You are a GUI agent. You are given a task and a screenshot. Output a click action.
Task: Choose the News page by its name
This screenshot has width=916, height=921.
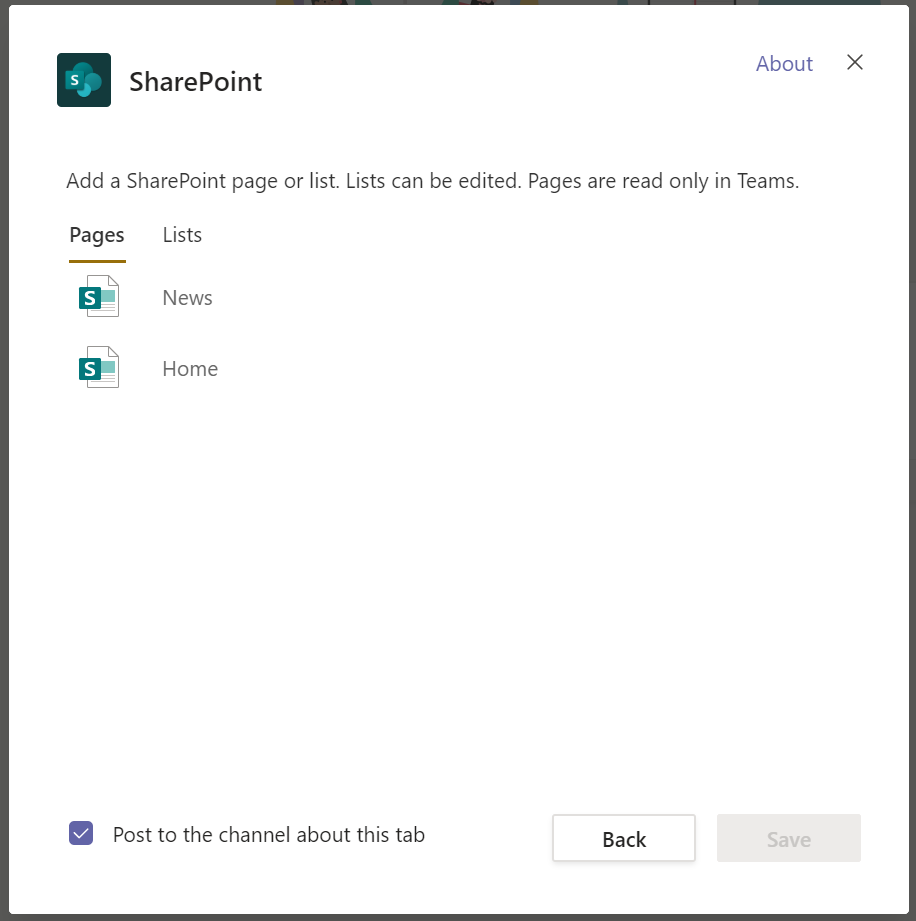point(187,298)
